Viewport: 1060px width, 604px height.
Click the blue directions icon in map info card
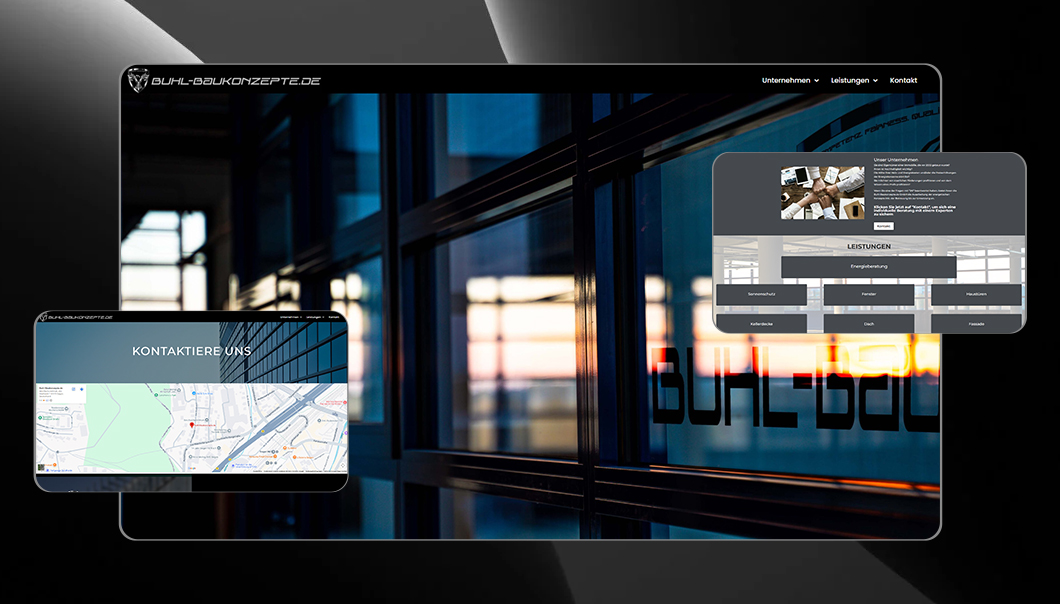point(80,390)
